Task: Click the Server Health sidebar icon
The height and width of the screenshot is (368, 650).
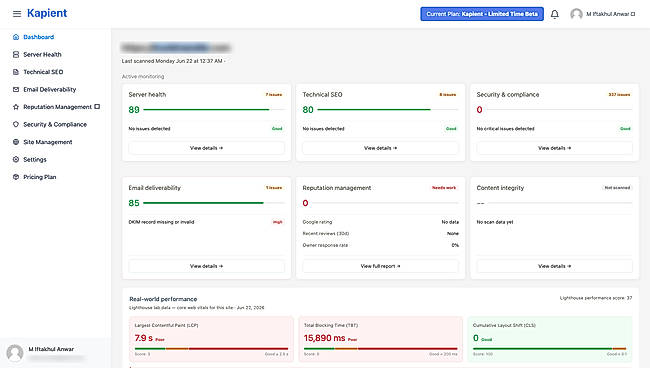Action: 16,54
